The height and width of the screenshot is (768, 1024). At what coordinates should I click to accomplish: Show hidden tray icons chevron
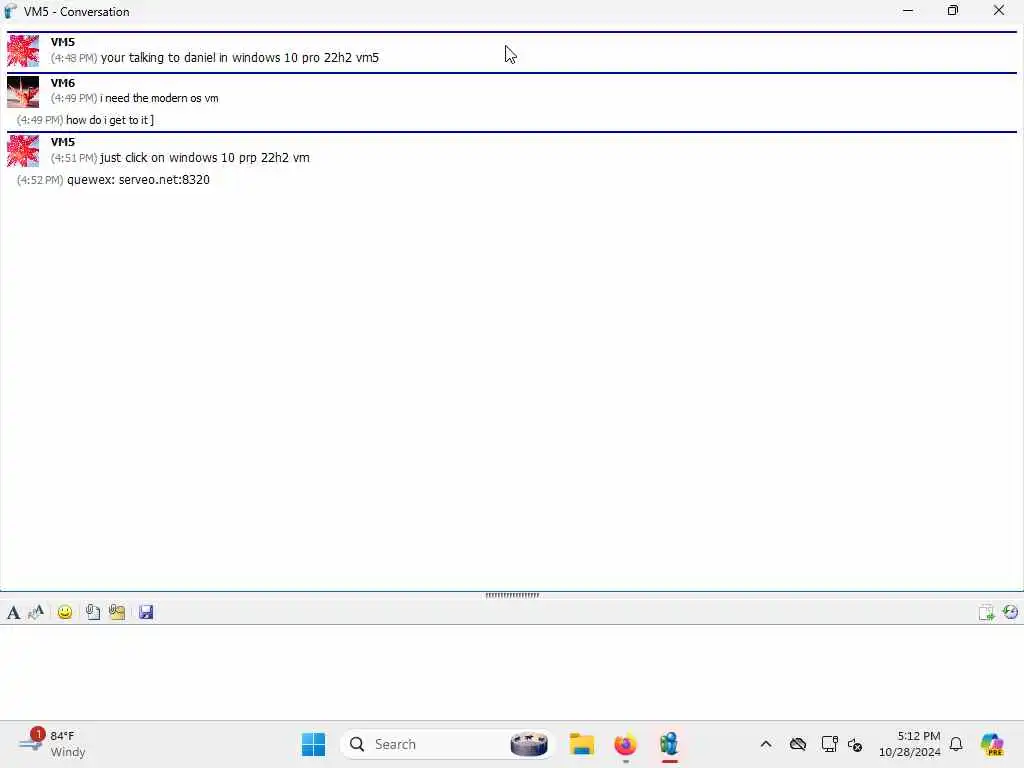click(x=766, y=744)
